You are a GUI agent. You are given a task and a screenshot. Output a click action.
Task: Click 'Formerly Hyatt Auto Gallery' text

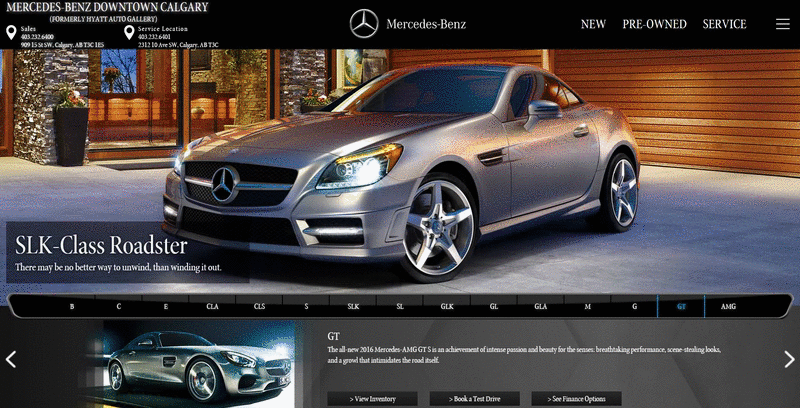(104, 19)
